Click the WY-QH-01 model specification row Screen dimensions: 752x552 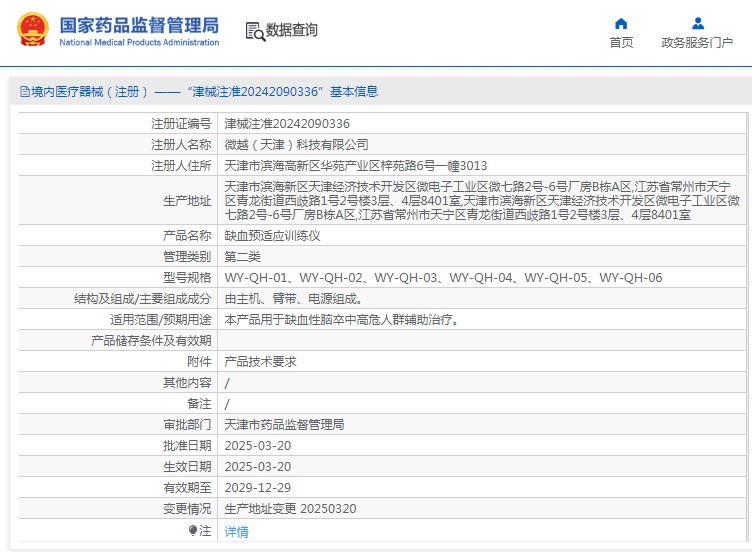coord(443,278)
